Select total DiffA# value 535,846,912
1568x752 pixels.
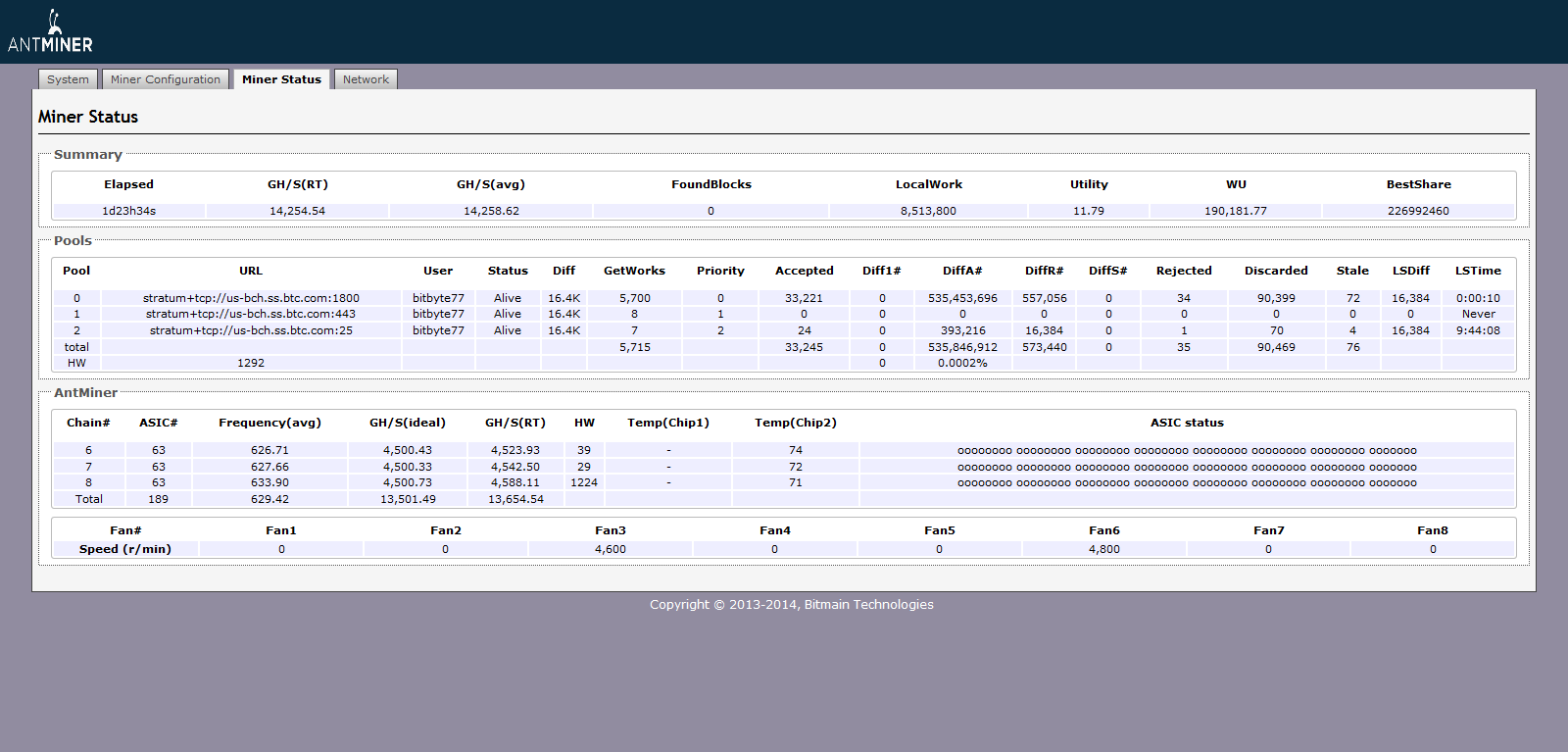962,347
